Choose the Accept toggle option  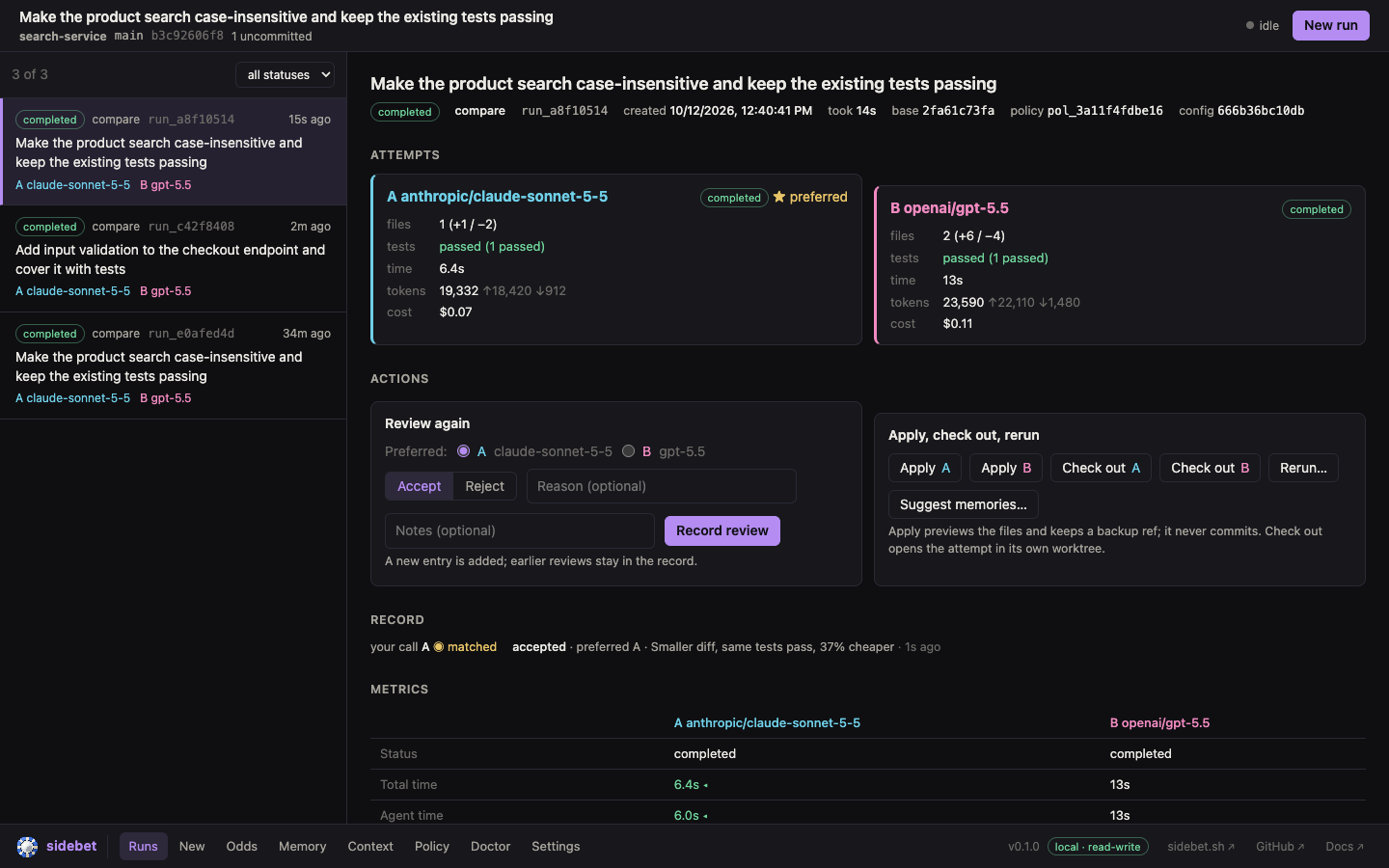click(419, 486)
